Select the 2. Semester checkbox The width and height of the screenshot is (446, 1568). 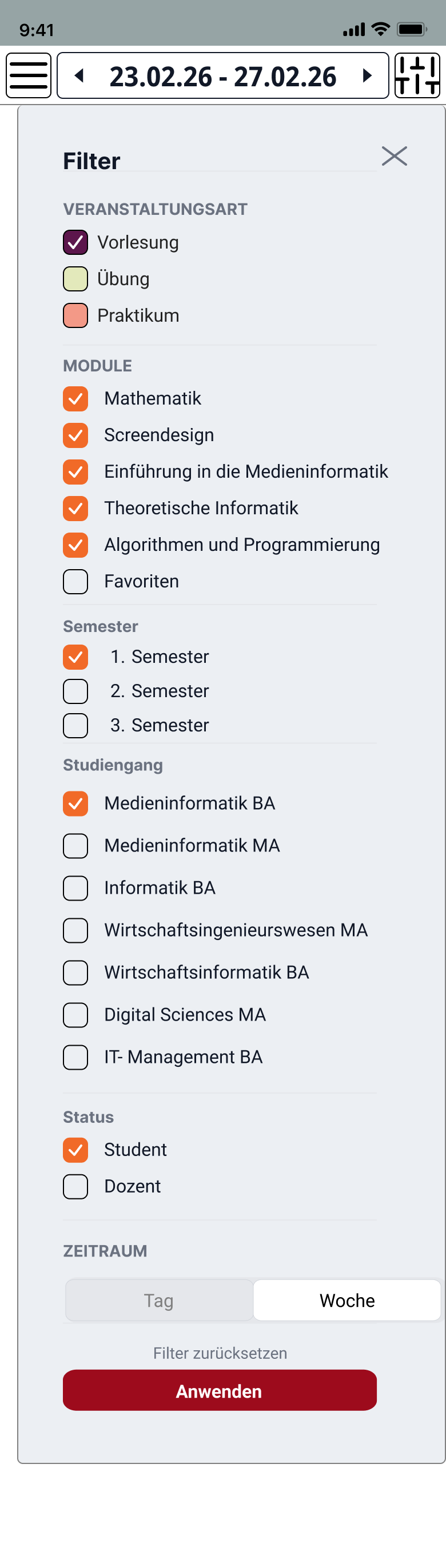tap(75, 691)
